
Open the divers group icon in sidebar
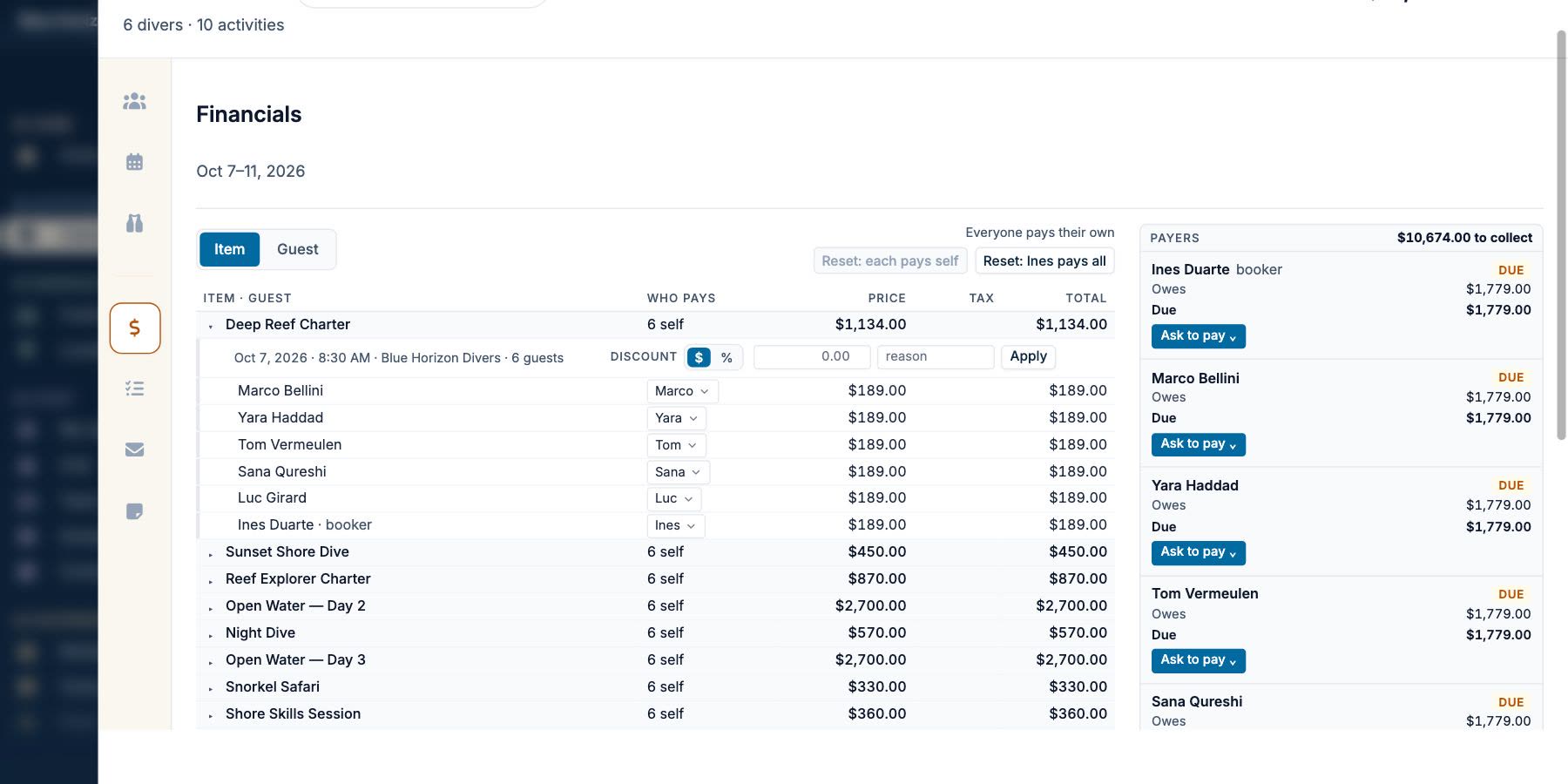(x=134, y=101)
